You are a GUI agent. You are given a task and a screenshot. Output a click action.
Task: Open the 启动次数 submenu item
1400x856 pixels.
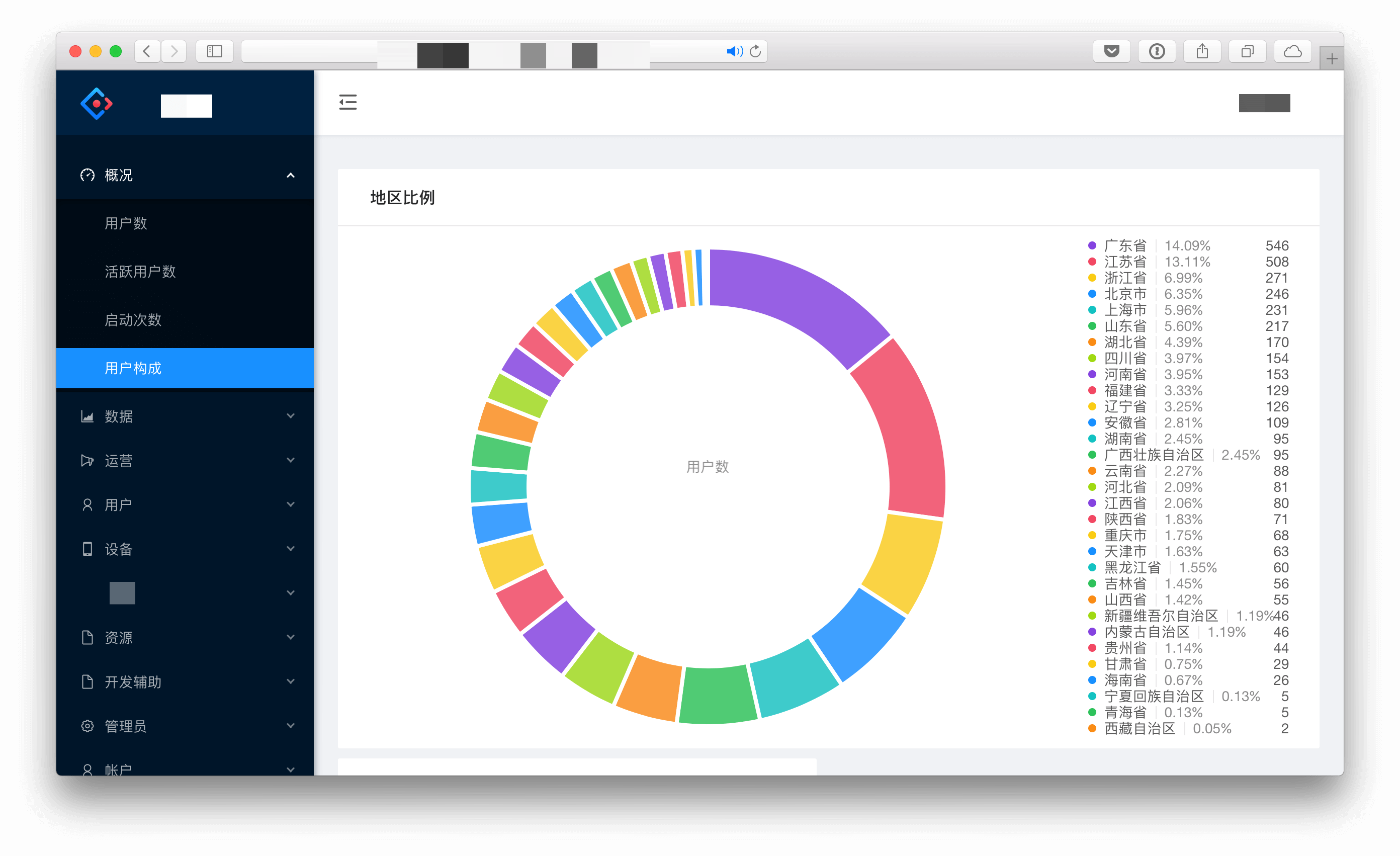pyautogui.click(x=185, y=320)
